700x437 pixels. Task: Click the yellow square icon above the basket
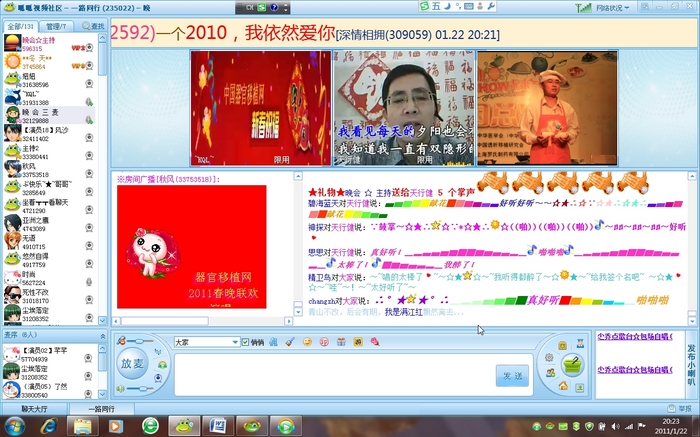click(562, 345)
